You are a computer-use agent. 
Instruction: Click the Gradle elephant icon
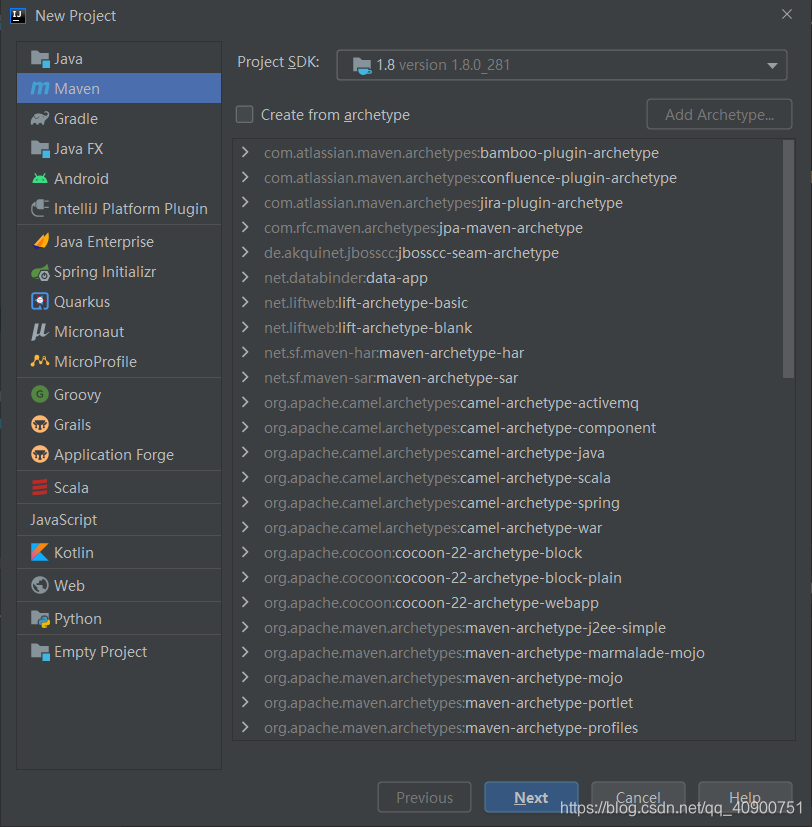(40, 119)
